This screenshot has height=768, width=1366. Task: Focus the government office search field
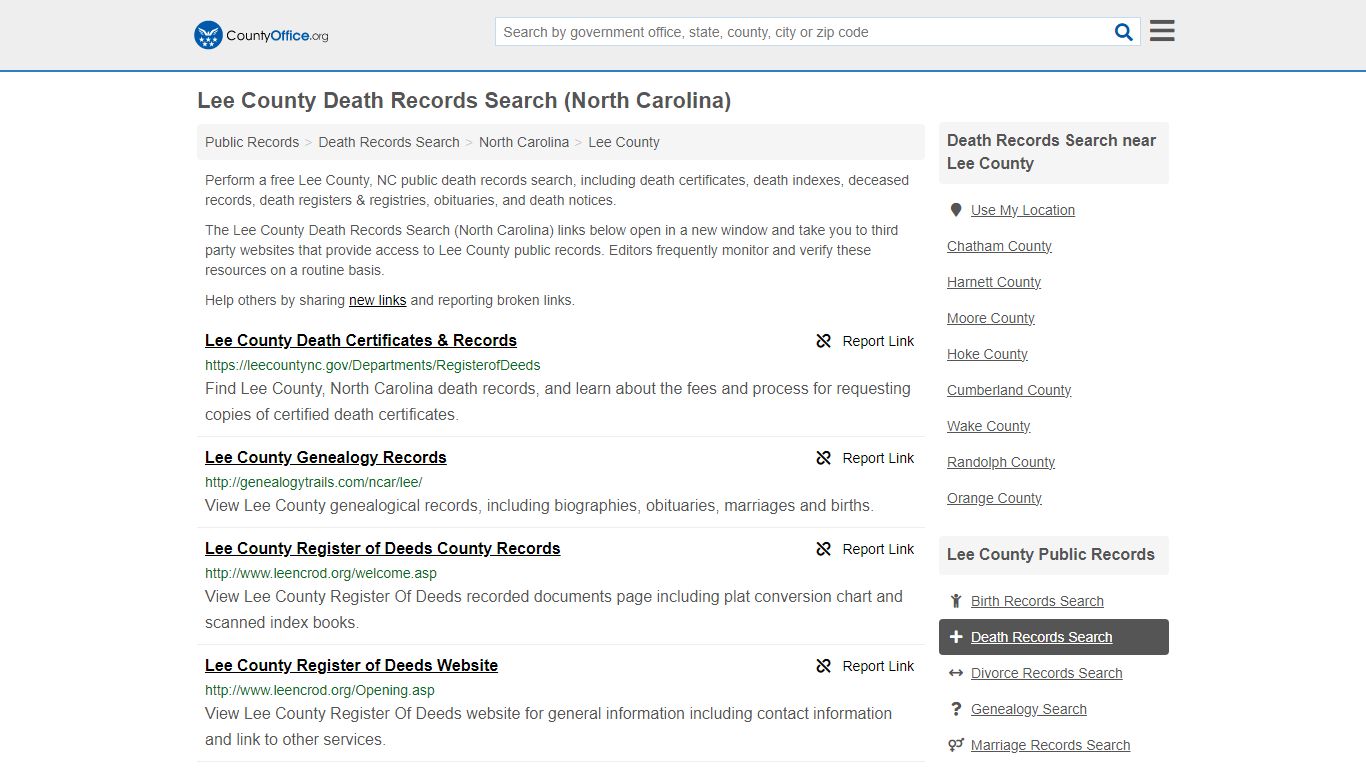click(x=803, y=32)
